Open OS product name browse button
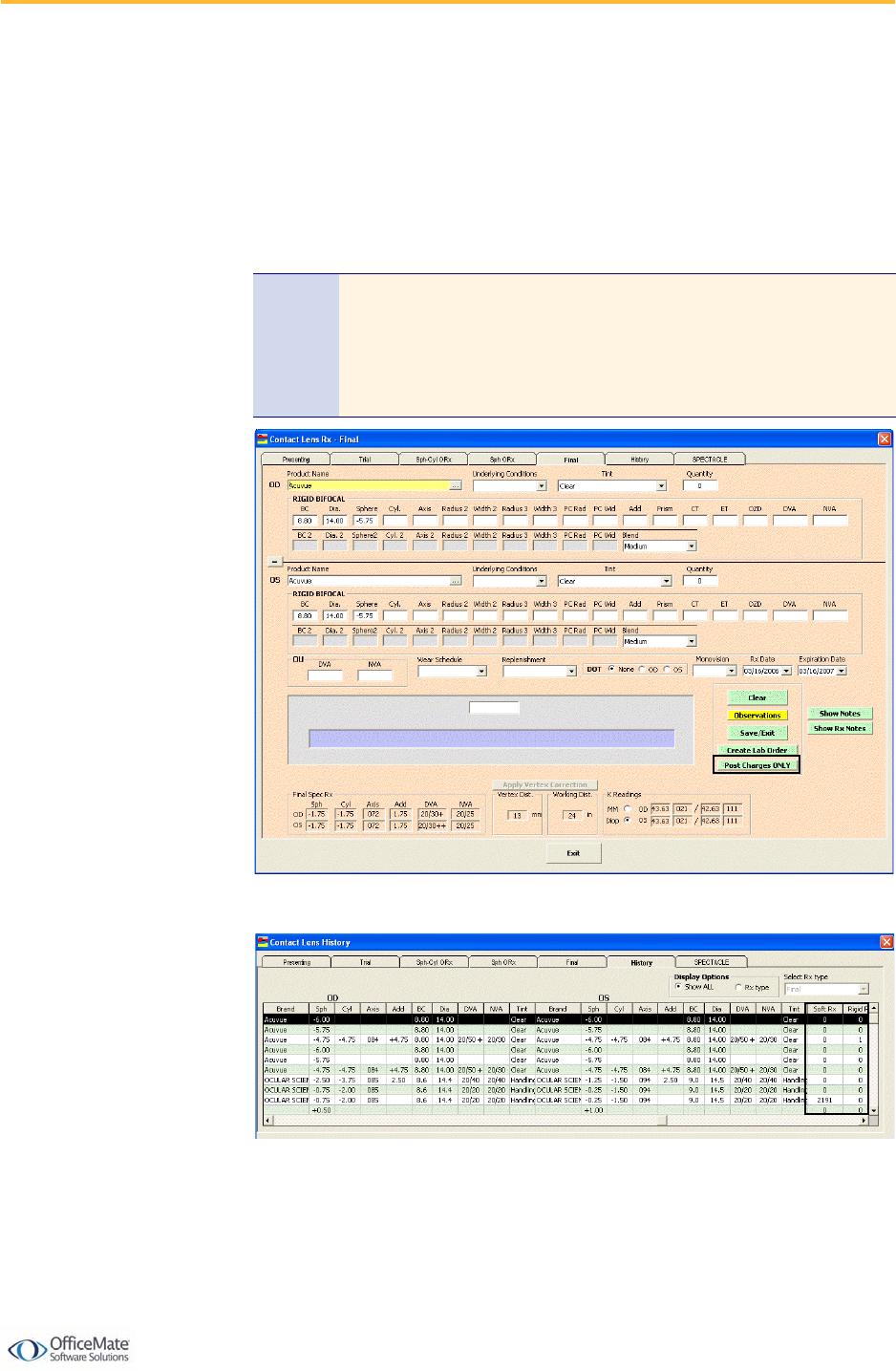The width and height of the screenshot is (896, 1371). 456,581
